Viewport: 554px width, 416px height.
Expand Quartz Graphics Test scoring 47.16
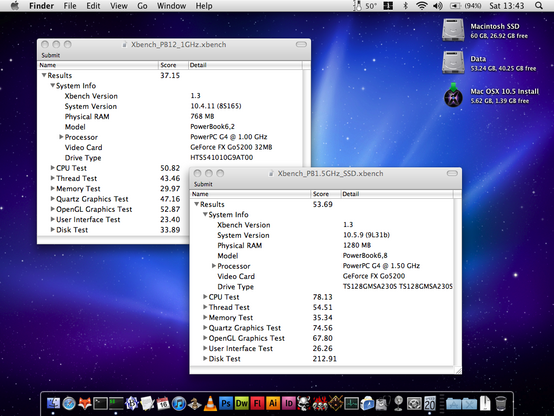click(52, 199)
